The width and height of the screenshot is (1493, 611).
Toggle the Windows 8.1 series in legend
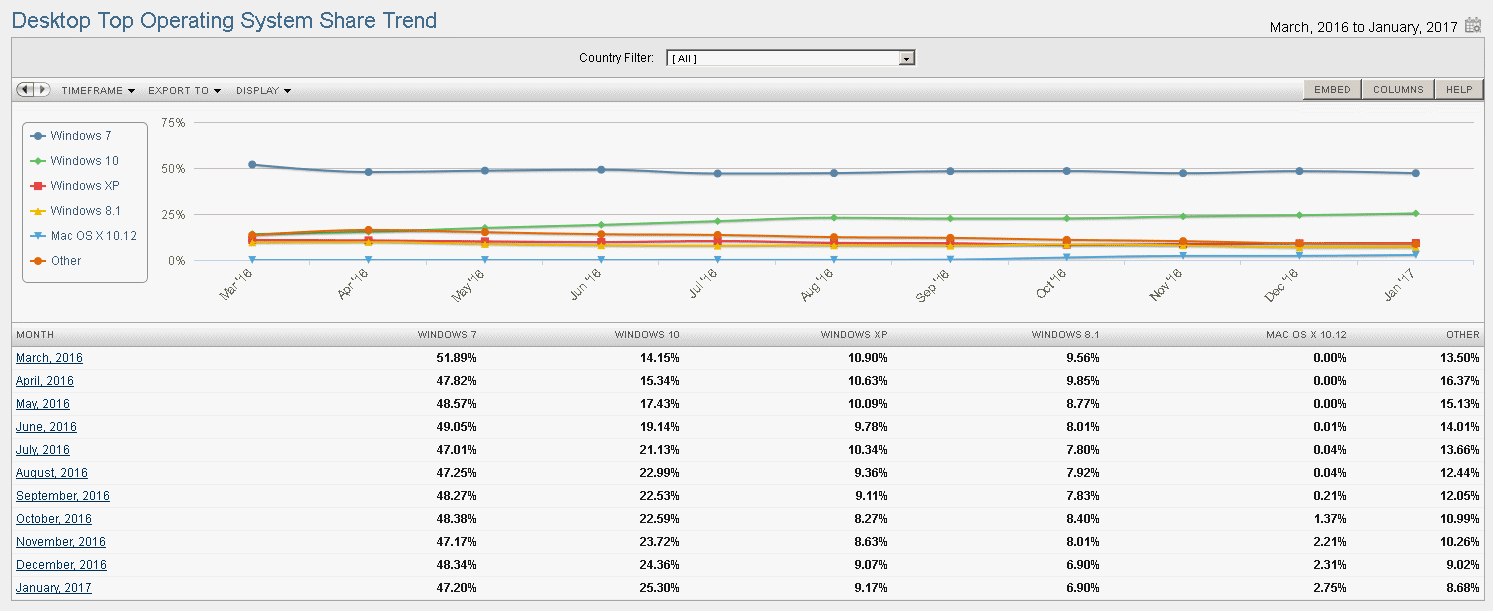75,211
